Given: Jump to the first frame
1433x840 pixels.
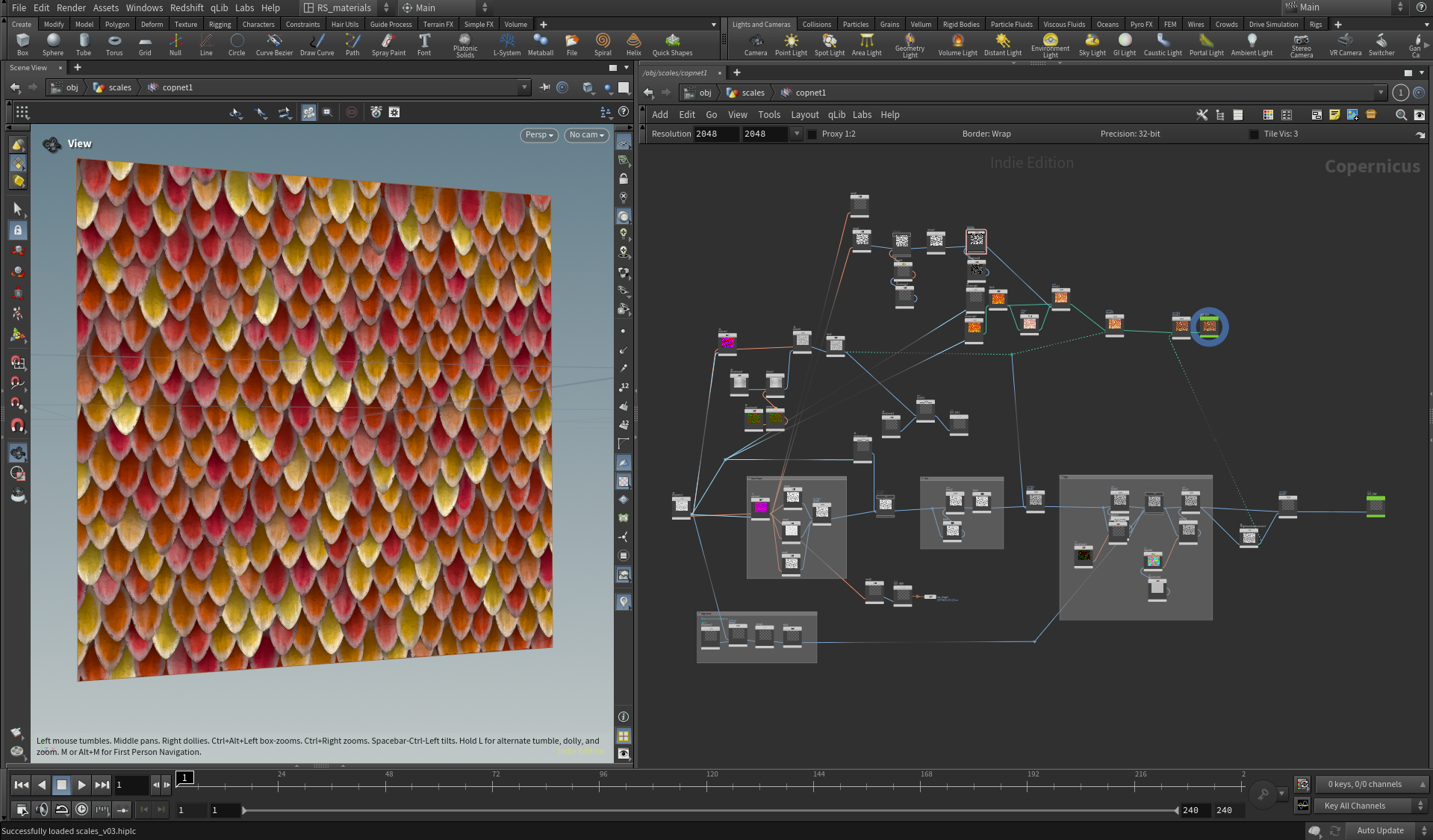Looking at the screenshot, I should 22,785.
